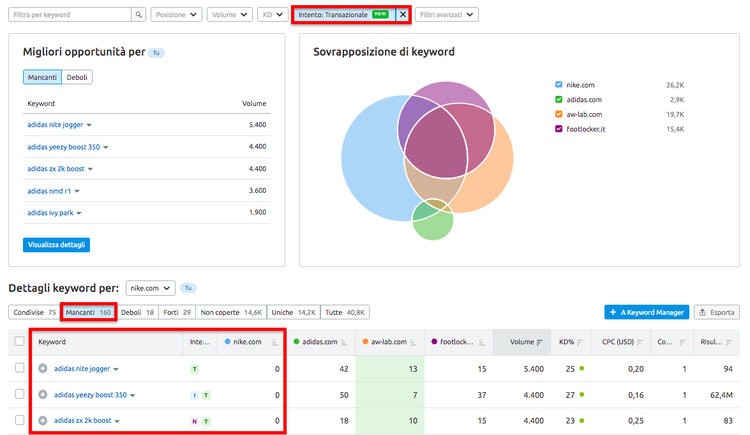The width and height of the screenshot is (750, 435).
Task: Open the Volume filter dropdown
Action: coord(230,14)
